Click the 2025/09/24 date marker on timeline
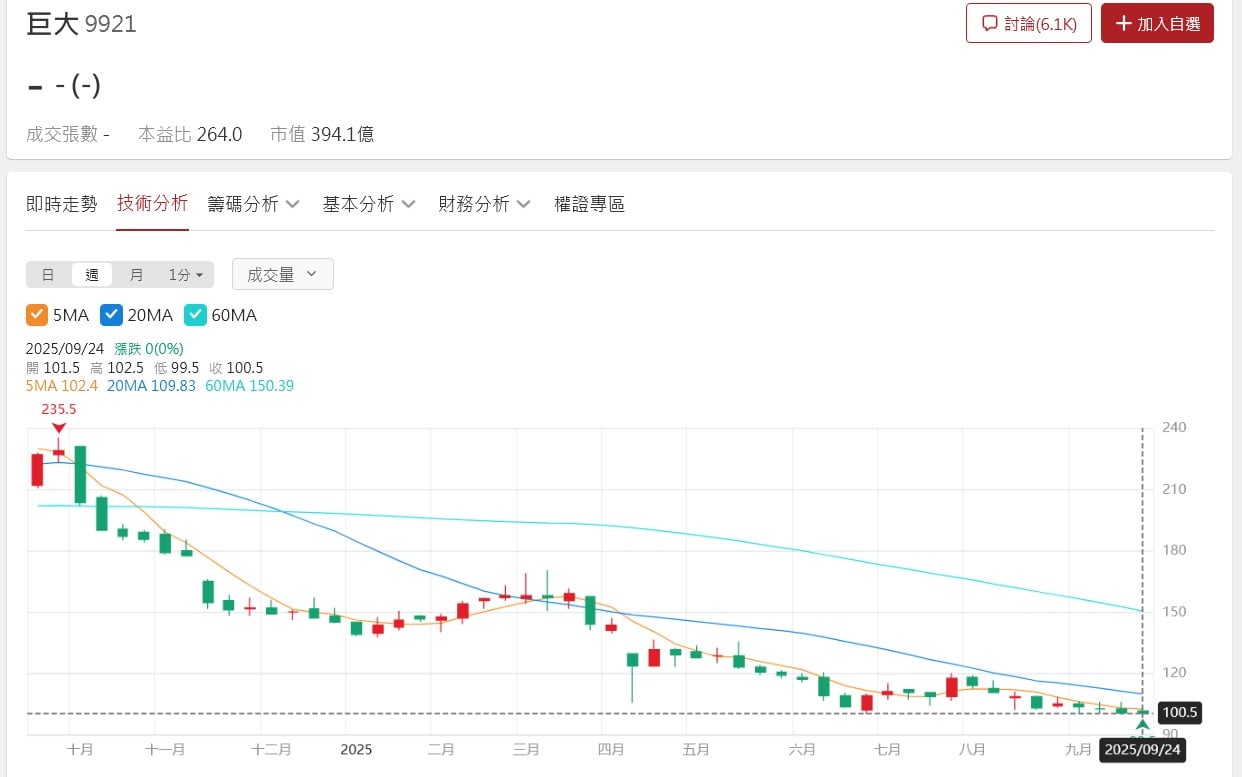The image size is (1242, 777). (x=1142, y=749)
